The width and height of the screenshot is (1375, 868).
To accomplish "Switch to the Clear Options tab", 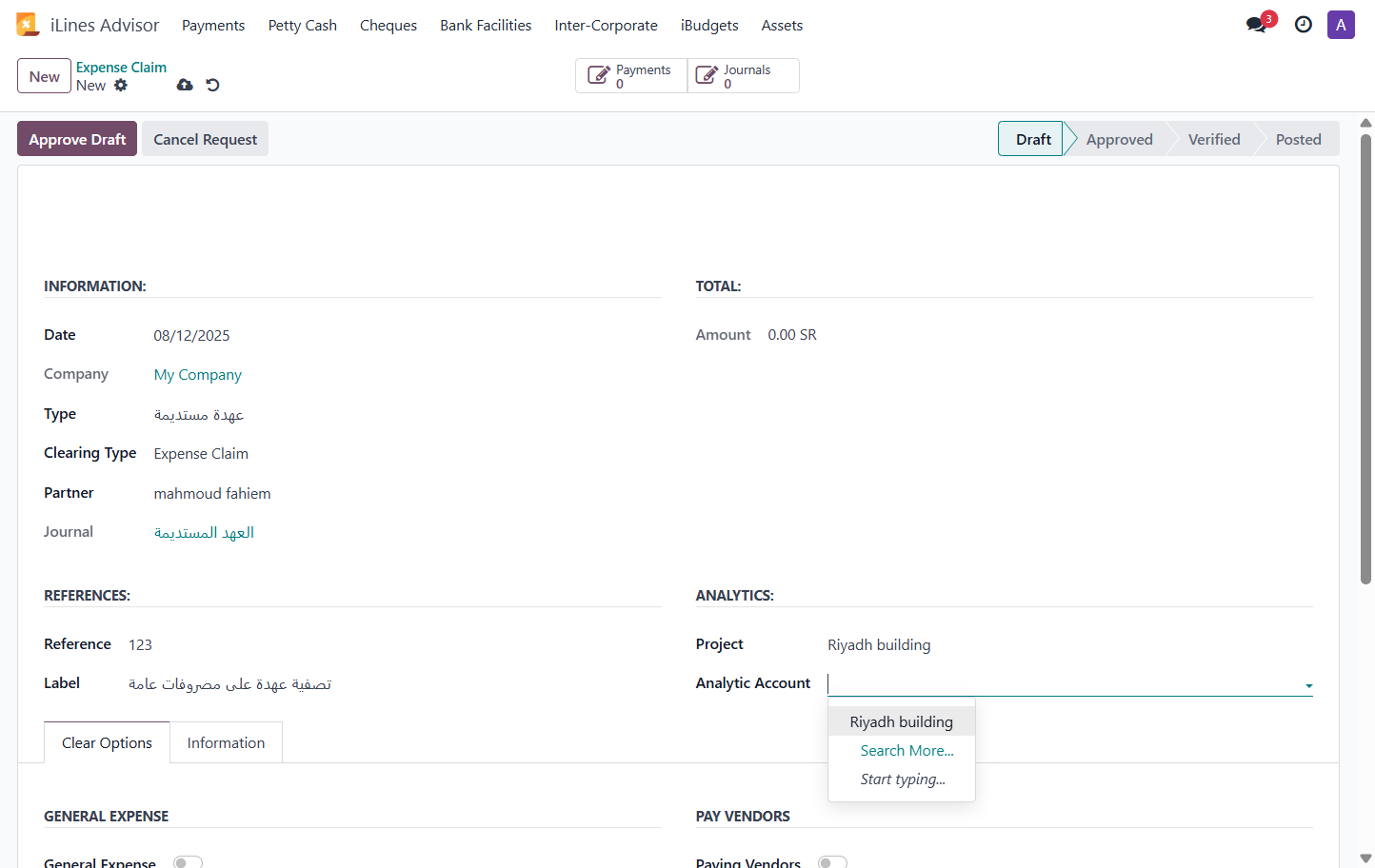I will [107, 742].
